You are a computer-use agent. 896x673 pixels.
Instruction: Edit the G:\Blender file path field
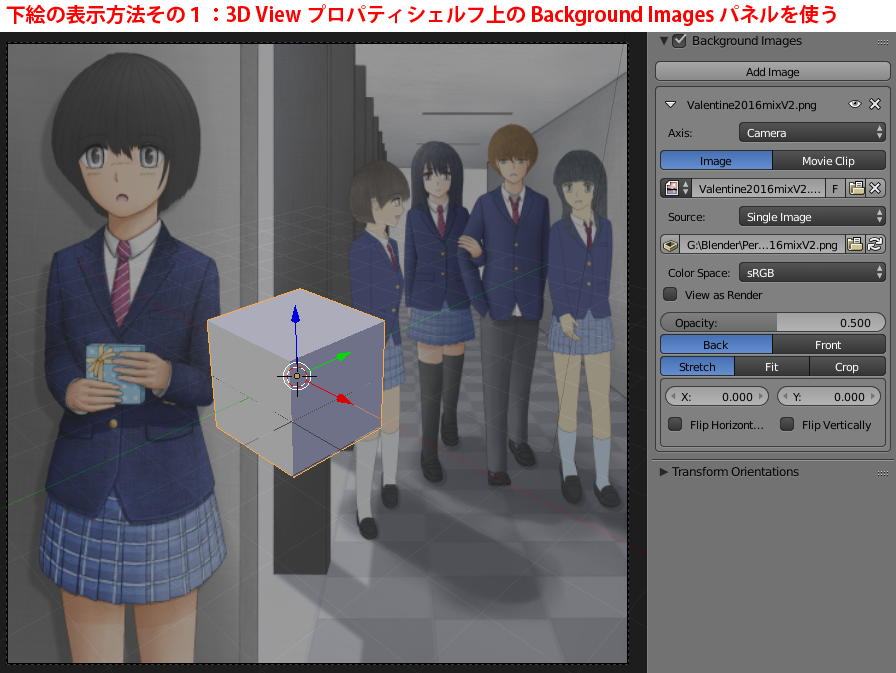[x=762, y=245]
